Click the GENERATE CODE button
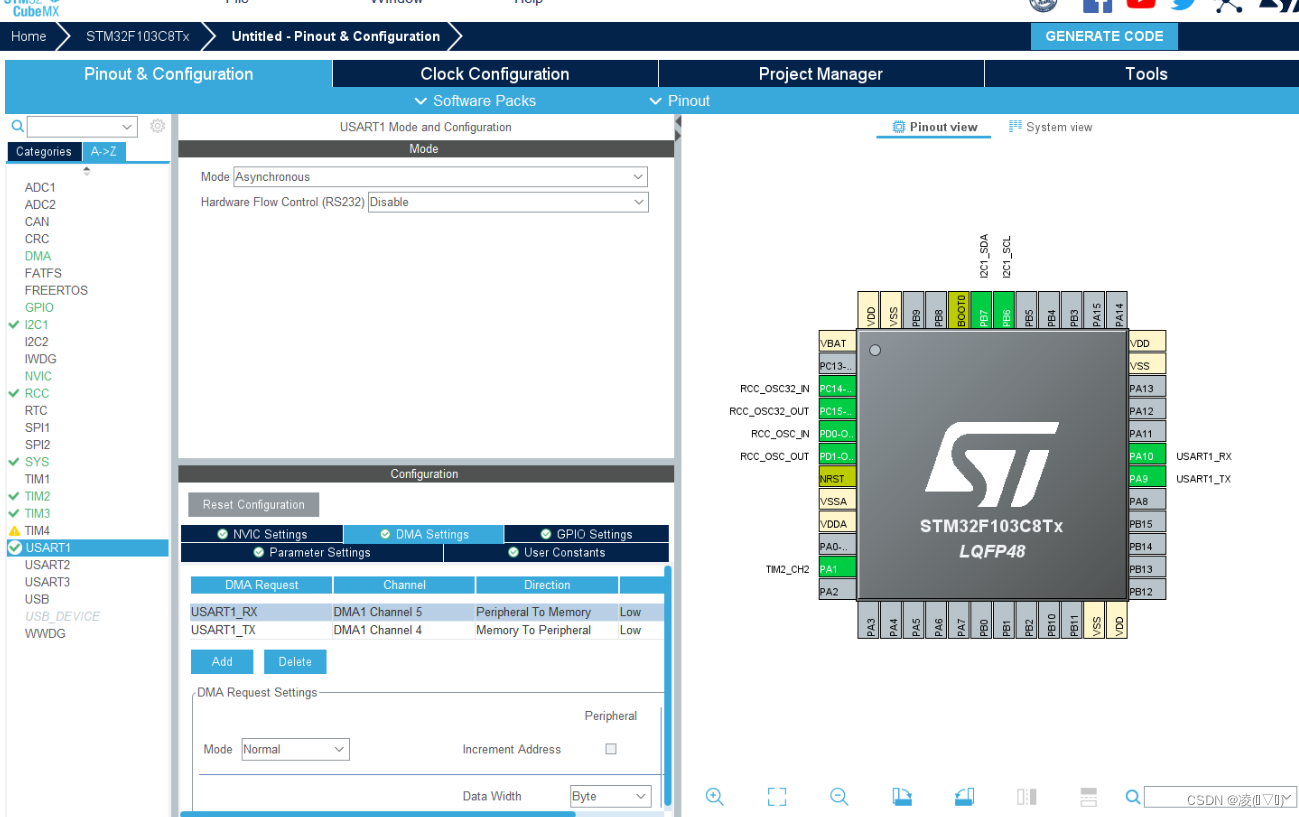 click(x=1104, y=36)
